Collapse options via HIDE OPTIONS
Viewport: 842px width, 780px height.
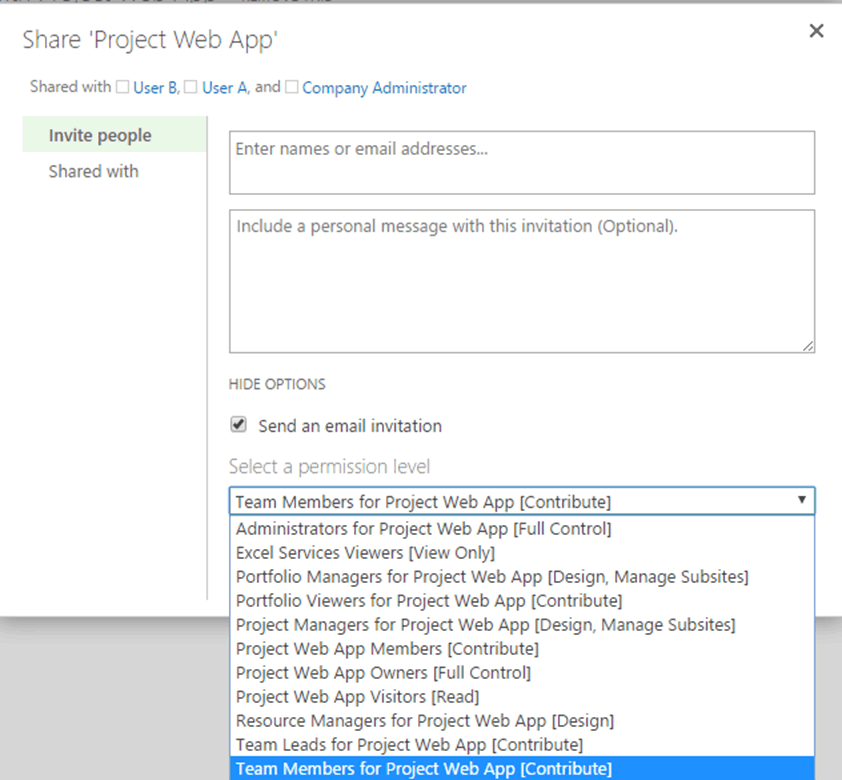click(x=277, y=384)
